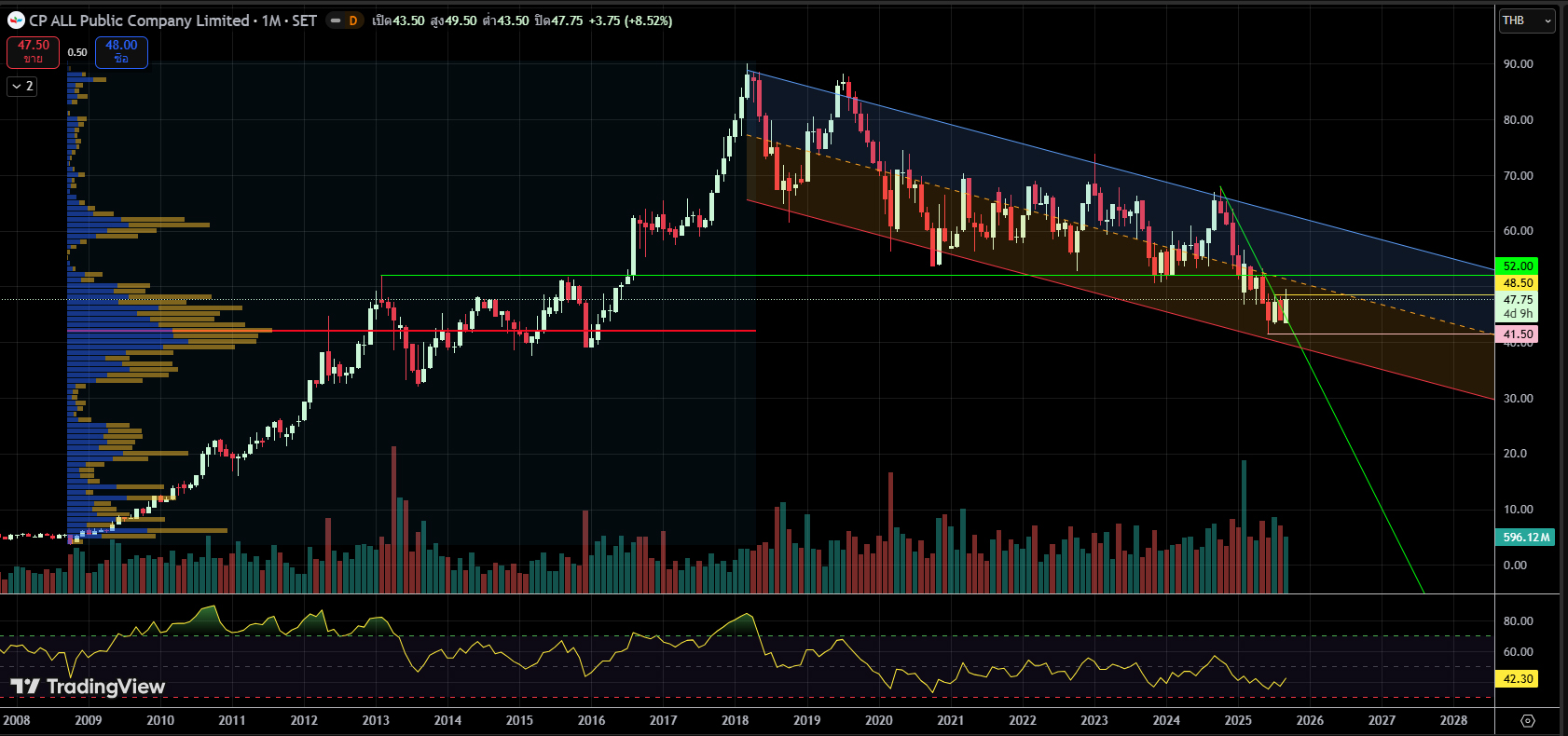Click the 0.50 spread value
1568x736 pixels.
77,52
